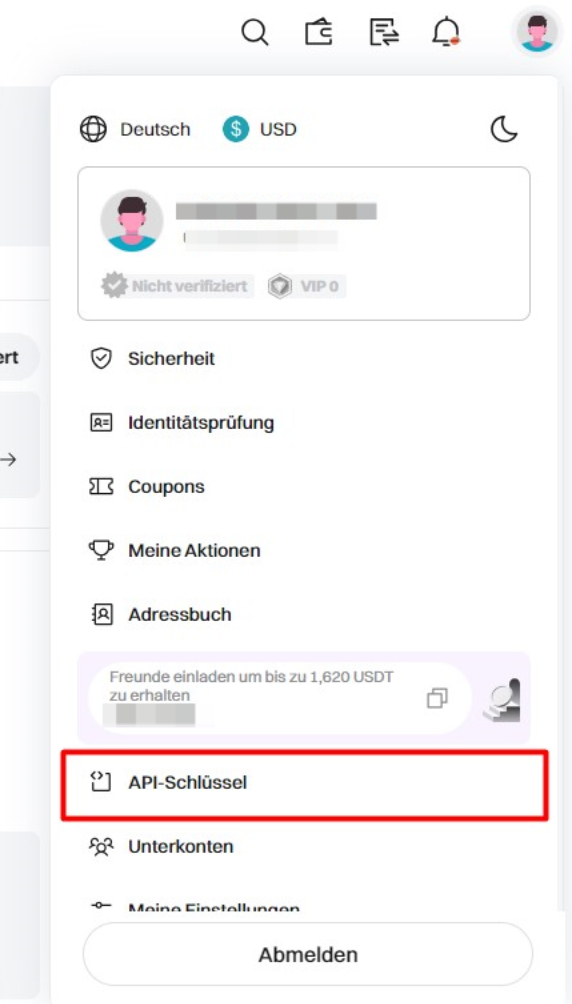The width and height of the screenshot is (572, 1004).
Task: Click the large profile avatar in card
Action: pos(132,220)
